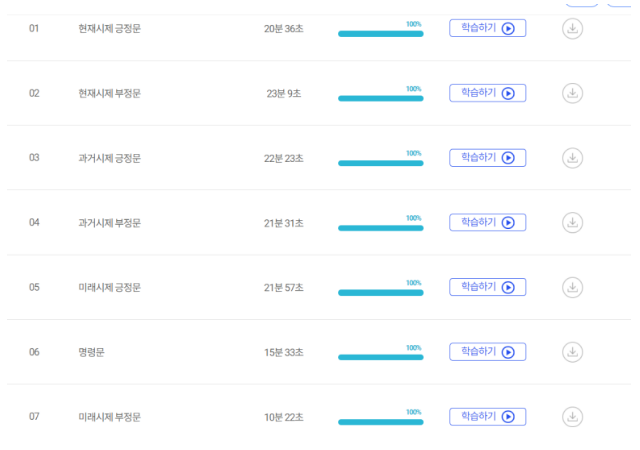Download lesson 01 현재시제 긍정문 materials

tap(572, 29)
